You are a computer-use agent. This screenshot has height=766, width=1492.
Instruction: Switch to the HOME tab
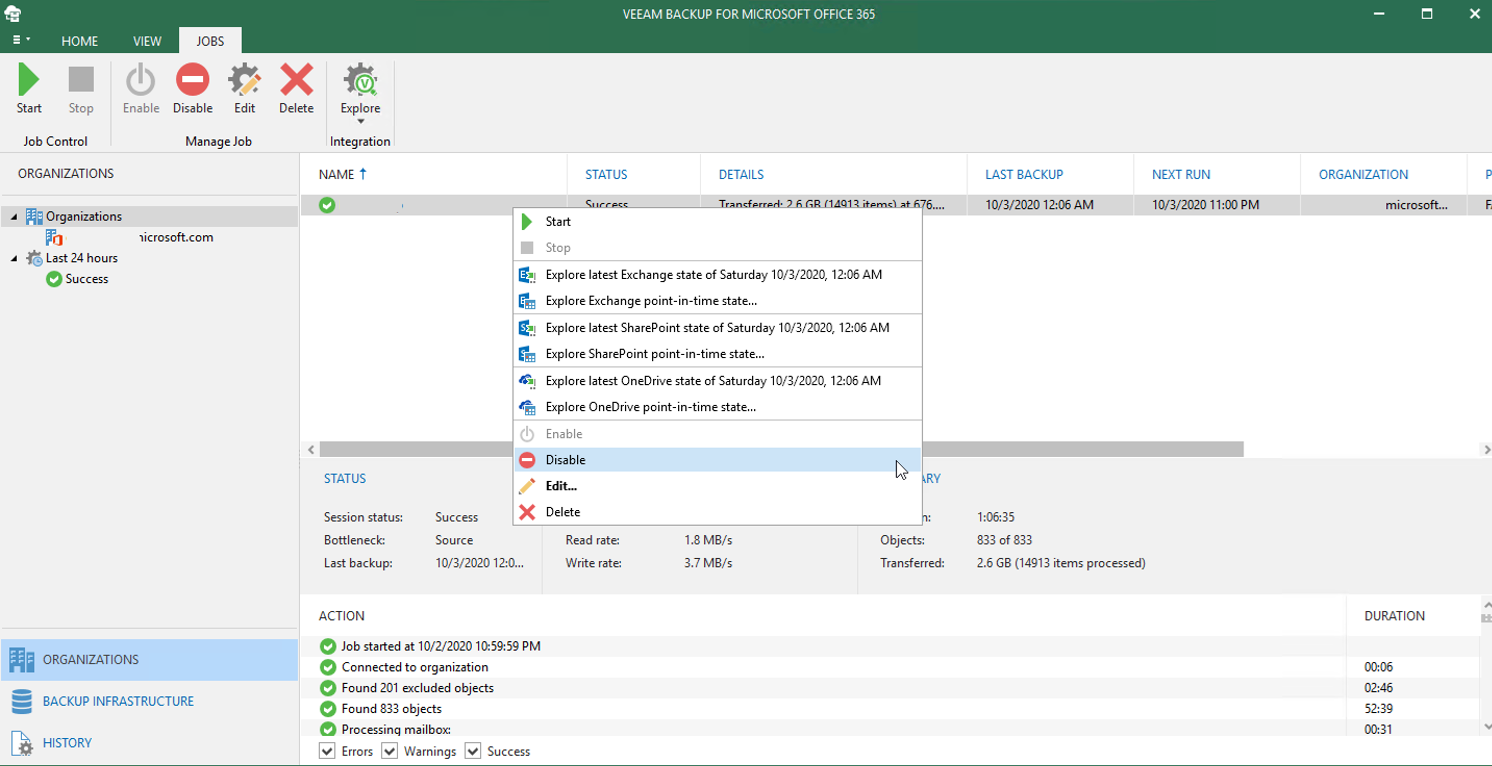pos(80,41)
